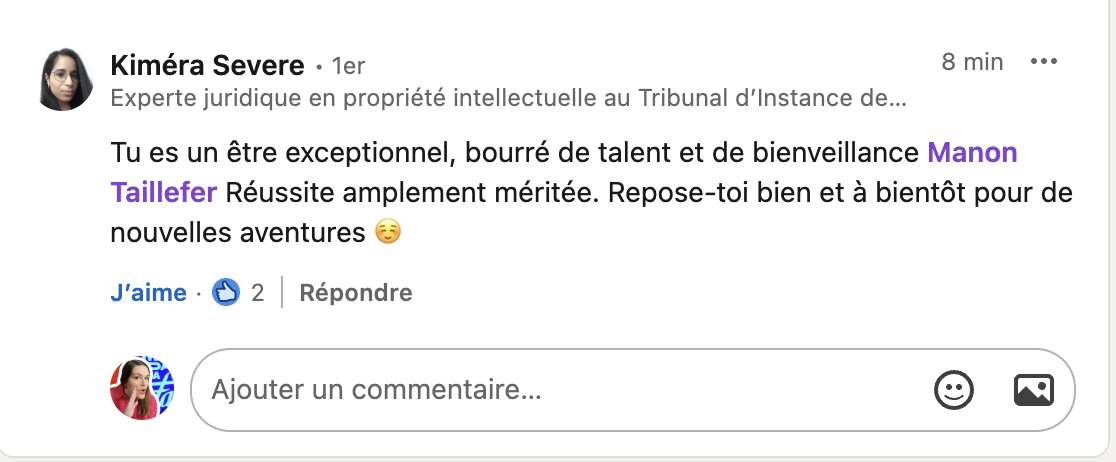Click the sentence Réussite amplement méritée
1116x462 pixels.
coord(413,192)
